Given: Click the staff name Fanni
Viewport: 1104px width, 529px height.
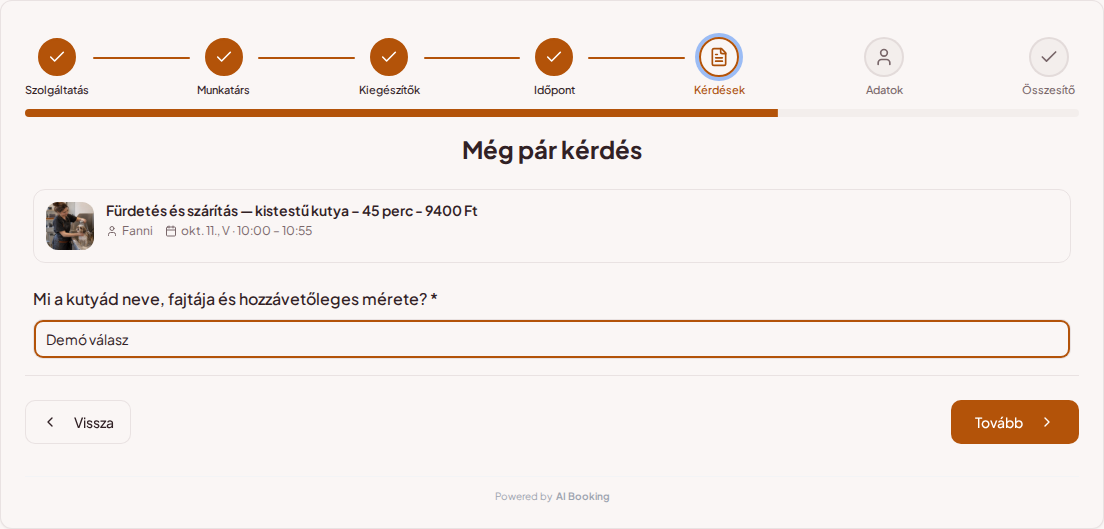Looking at the screenshot, I should click(137, 231).
